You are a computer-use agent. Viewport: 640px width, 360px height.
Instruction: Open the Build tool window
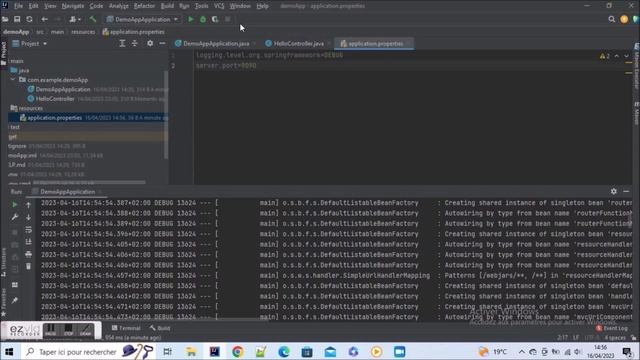point(160,328)
